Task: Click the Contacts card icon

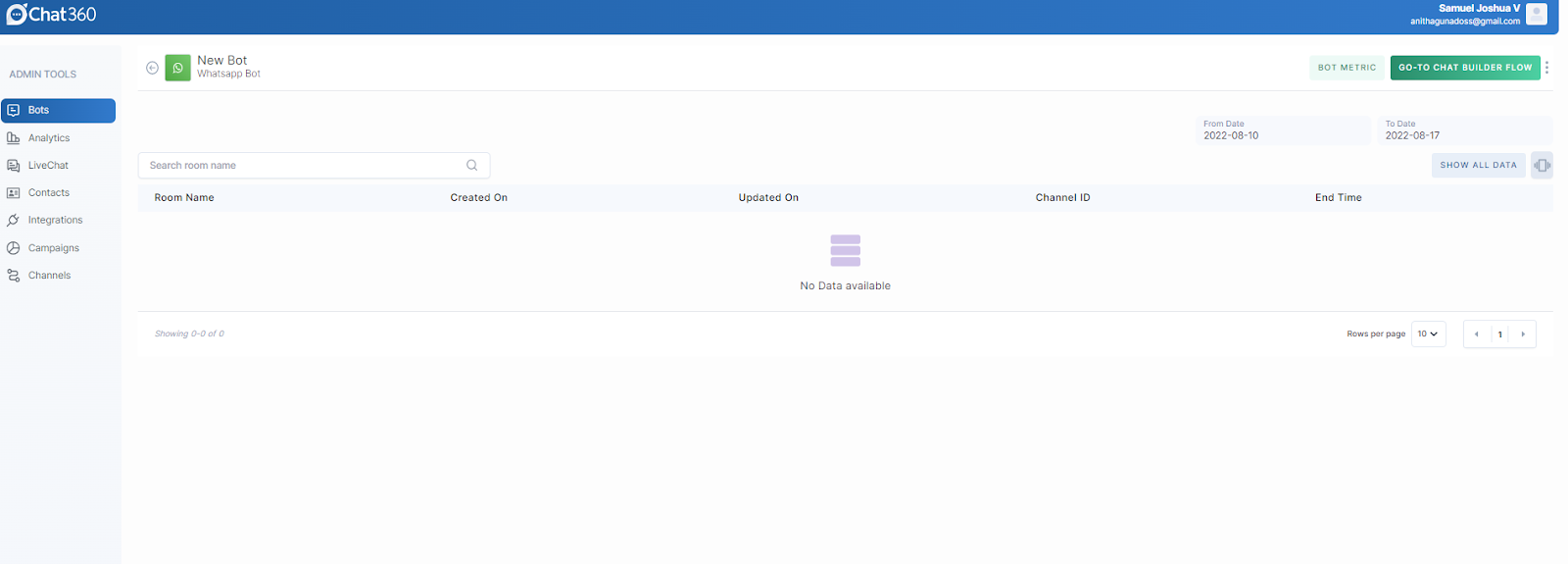Action: point(14,193)
